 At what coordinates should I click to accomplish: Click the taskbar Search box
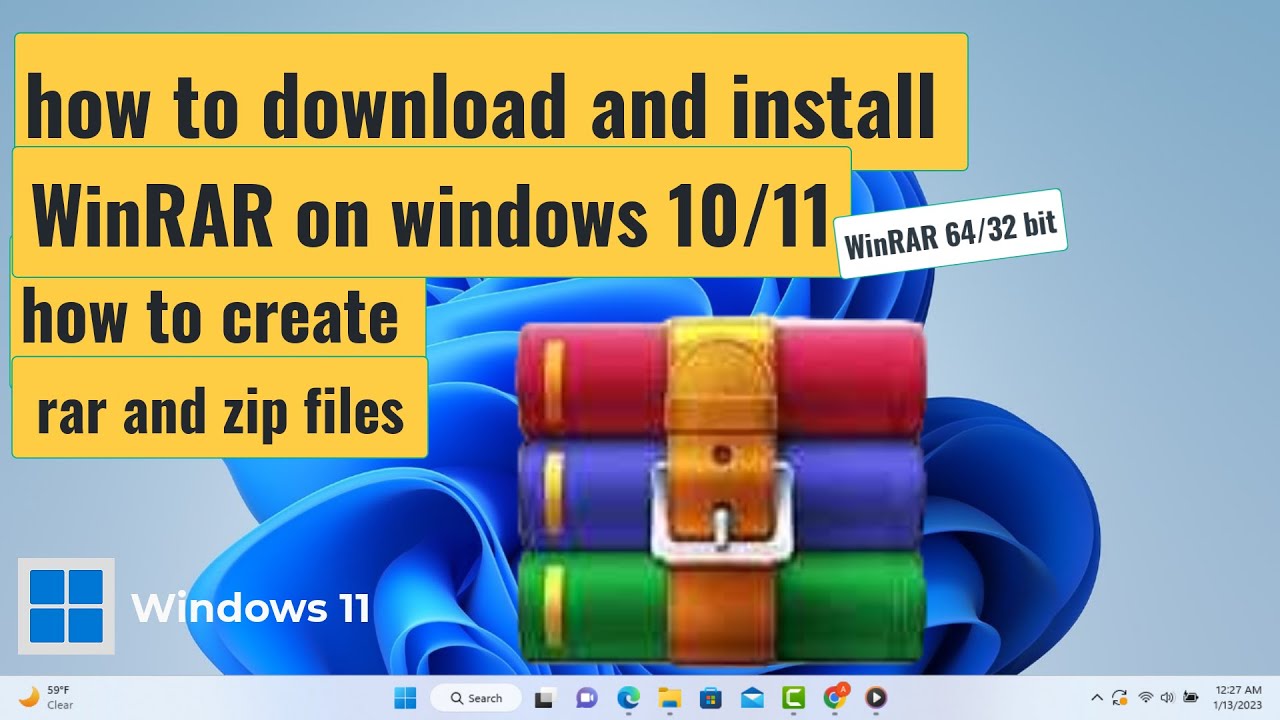point(476,698)
